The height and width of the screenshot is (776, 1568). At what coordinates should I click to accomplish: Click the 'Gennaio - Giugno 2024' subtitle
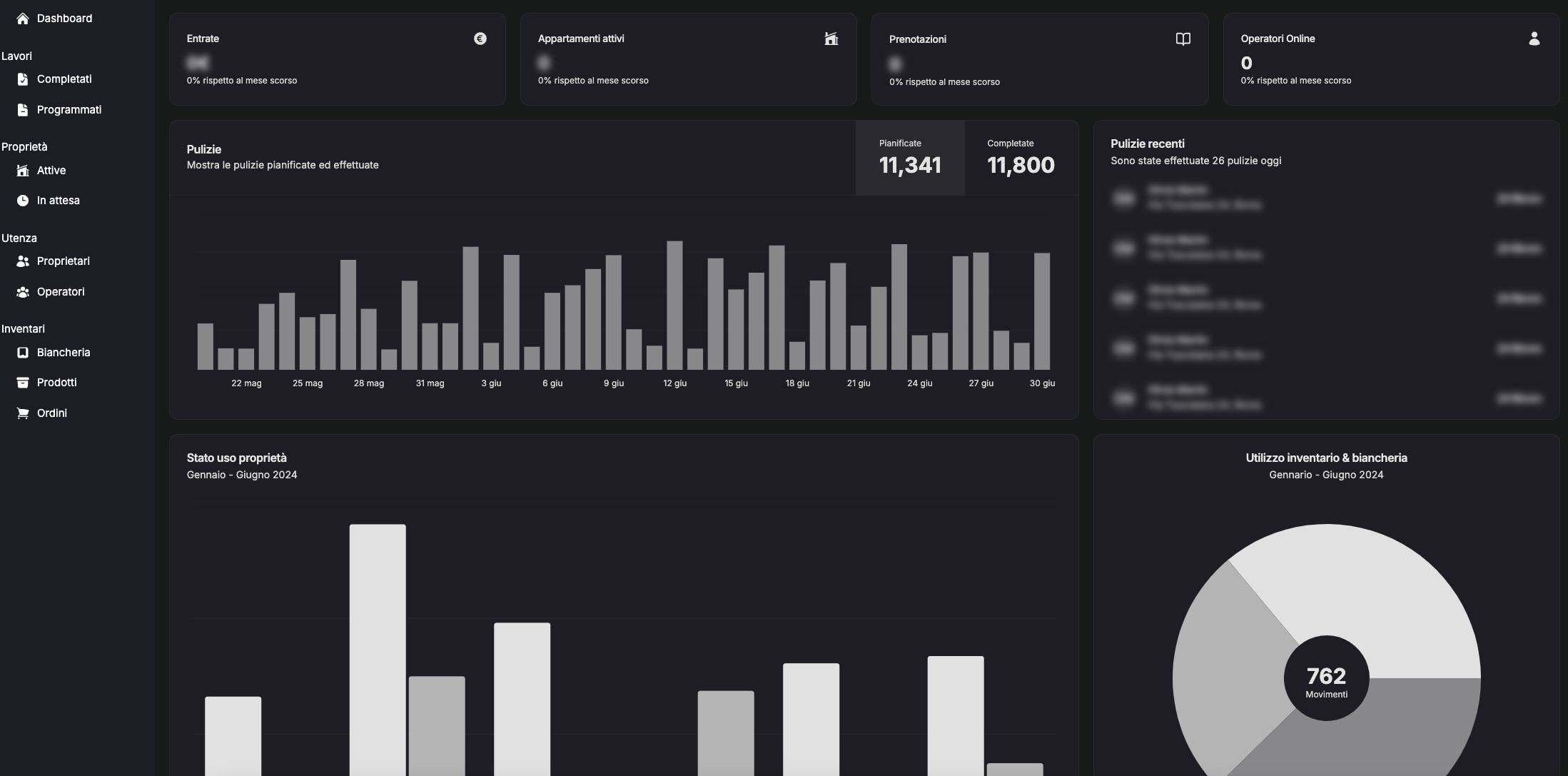coord(242,475)
